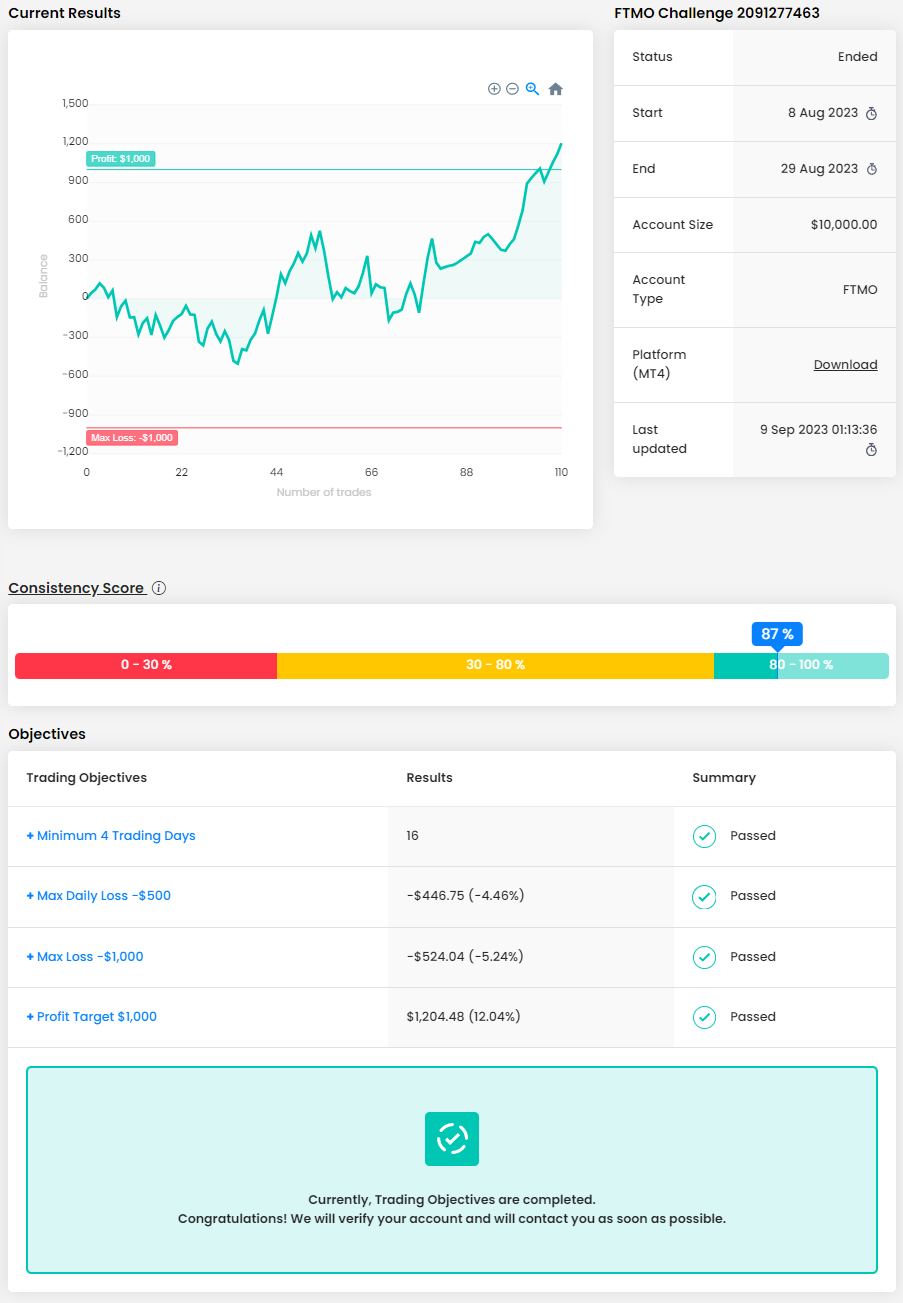Click the Platform (MT4) row label
This screenshot has height=1303, width=903.
click(659, 364)
